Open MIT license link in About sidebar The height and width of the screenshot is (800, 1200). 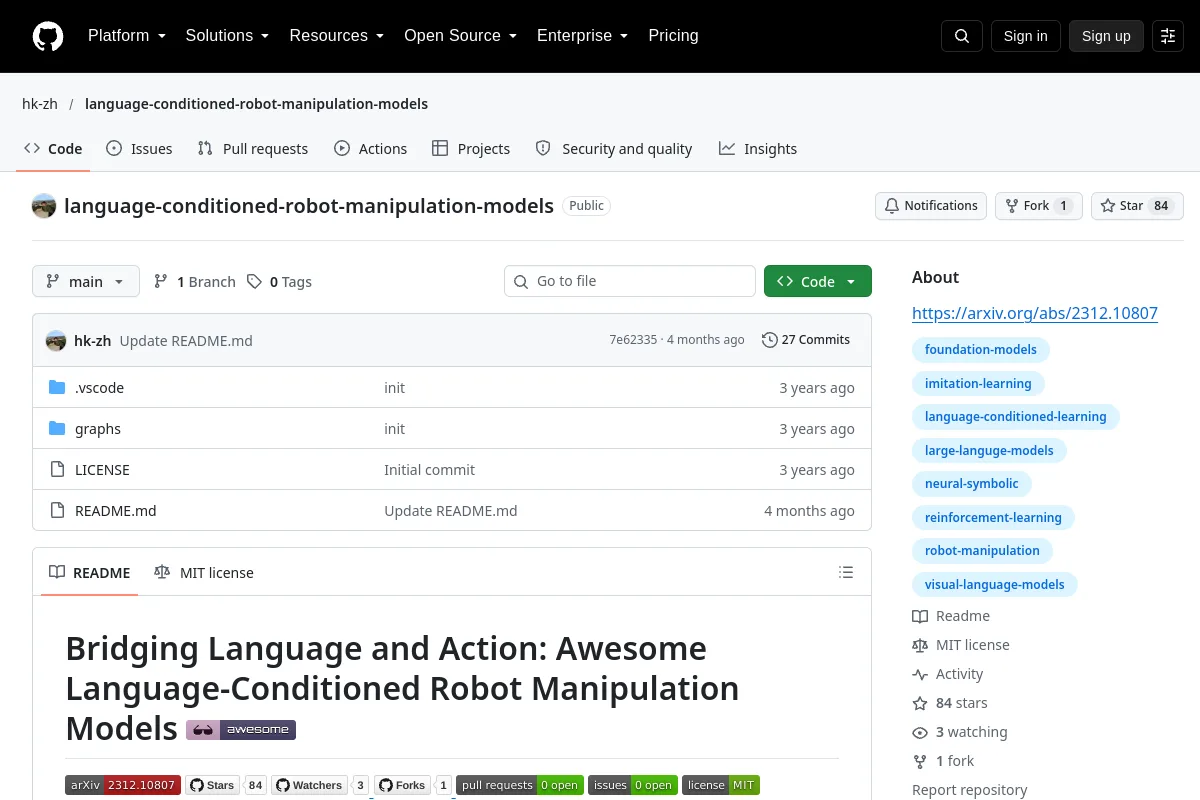coord(961,645)
